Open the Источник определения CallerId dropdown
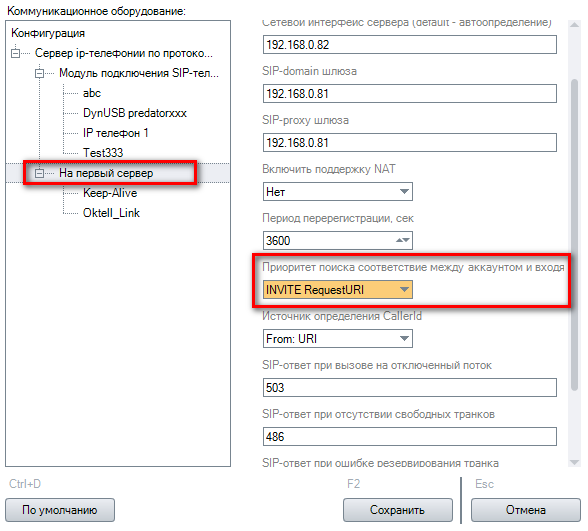This screenshot has width=588, height=531. coord(338,339)
